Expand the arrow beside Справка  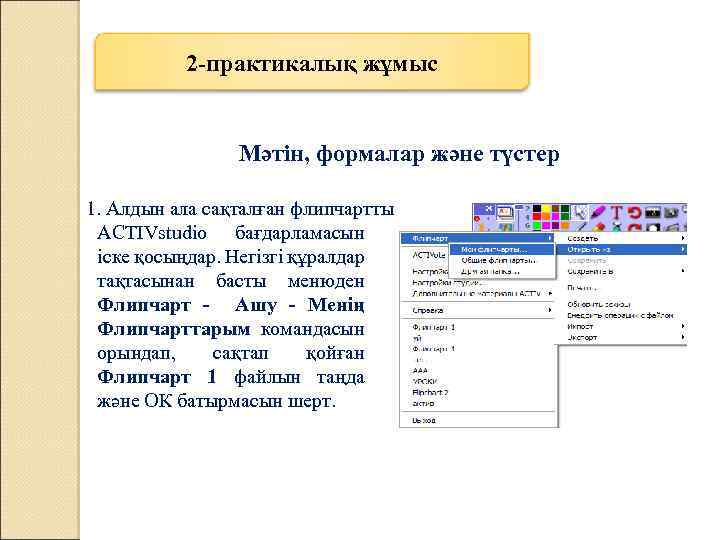tap(550, 310)
